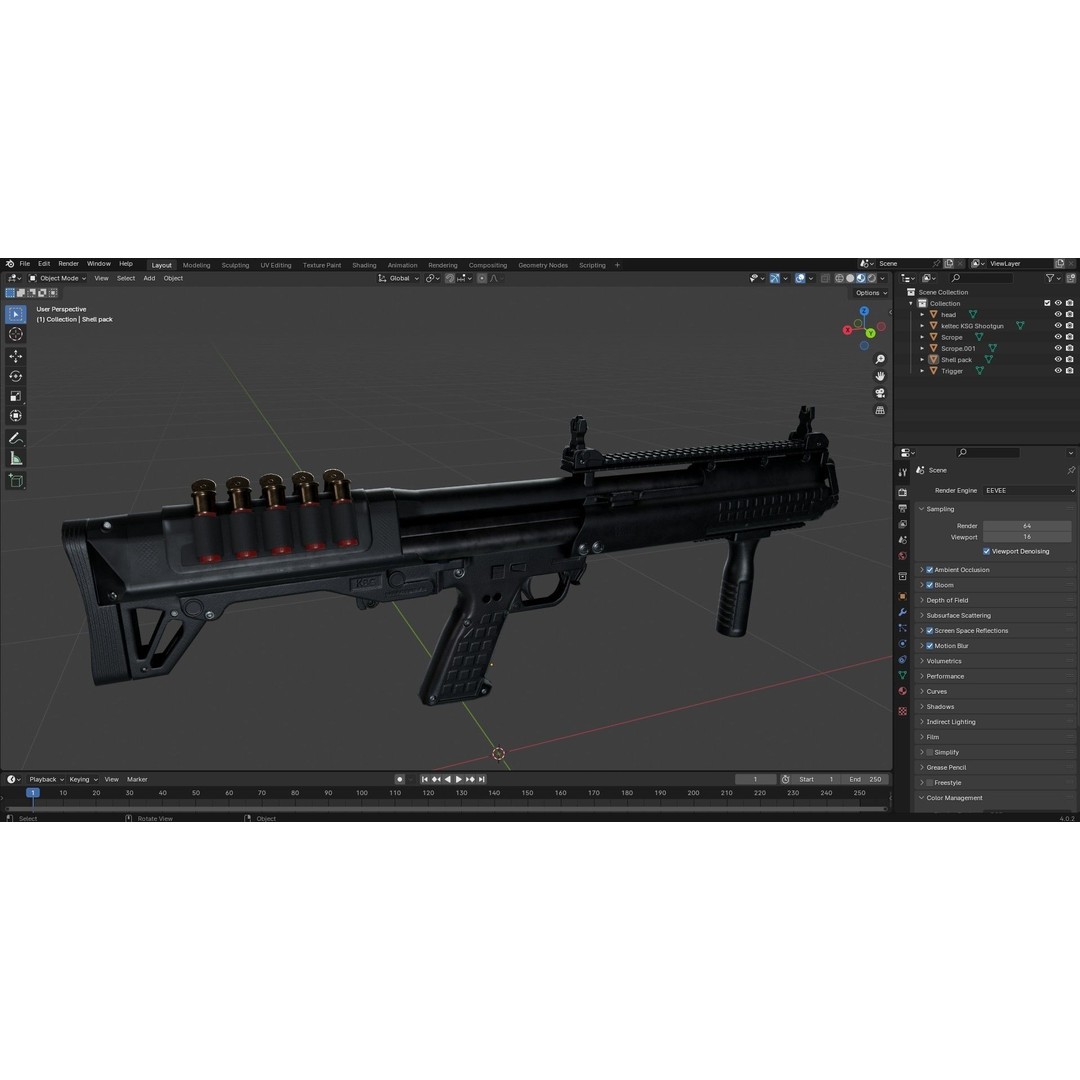
Task: Enable the Simplify checkbox
Action: (929, 752)
